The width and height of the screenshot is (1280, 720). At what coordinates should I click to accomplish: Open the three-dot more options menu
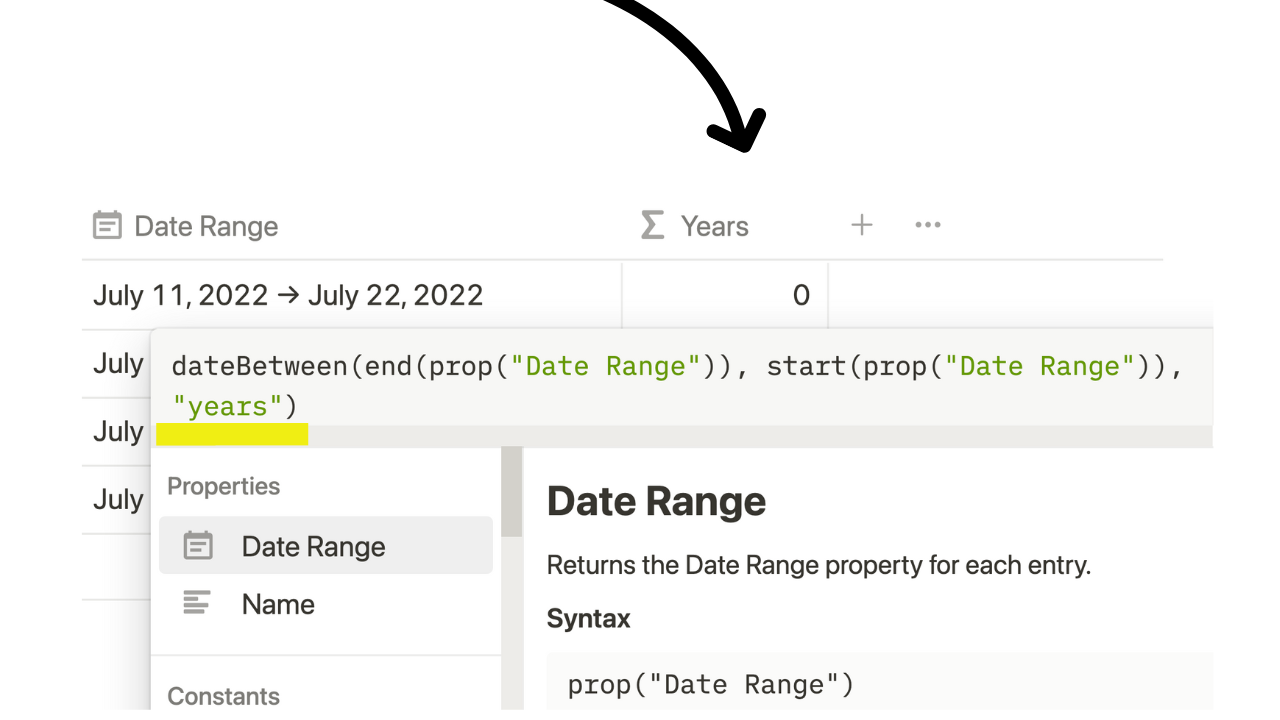click(928, 225)
